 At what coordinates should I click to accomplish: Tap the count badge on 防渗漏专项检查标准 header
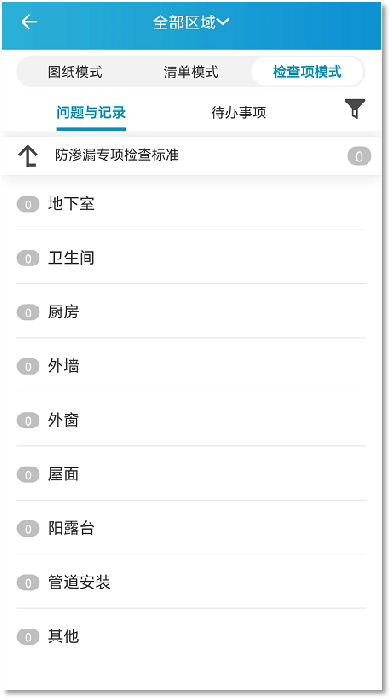(359, 156)
